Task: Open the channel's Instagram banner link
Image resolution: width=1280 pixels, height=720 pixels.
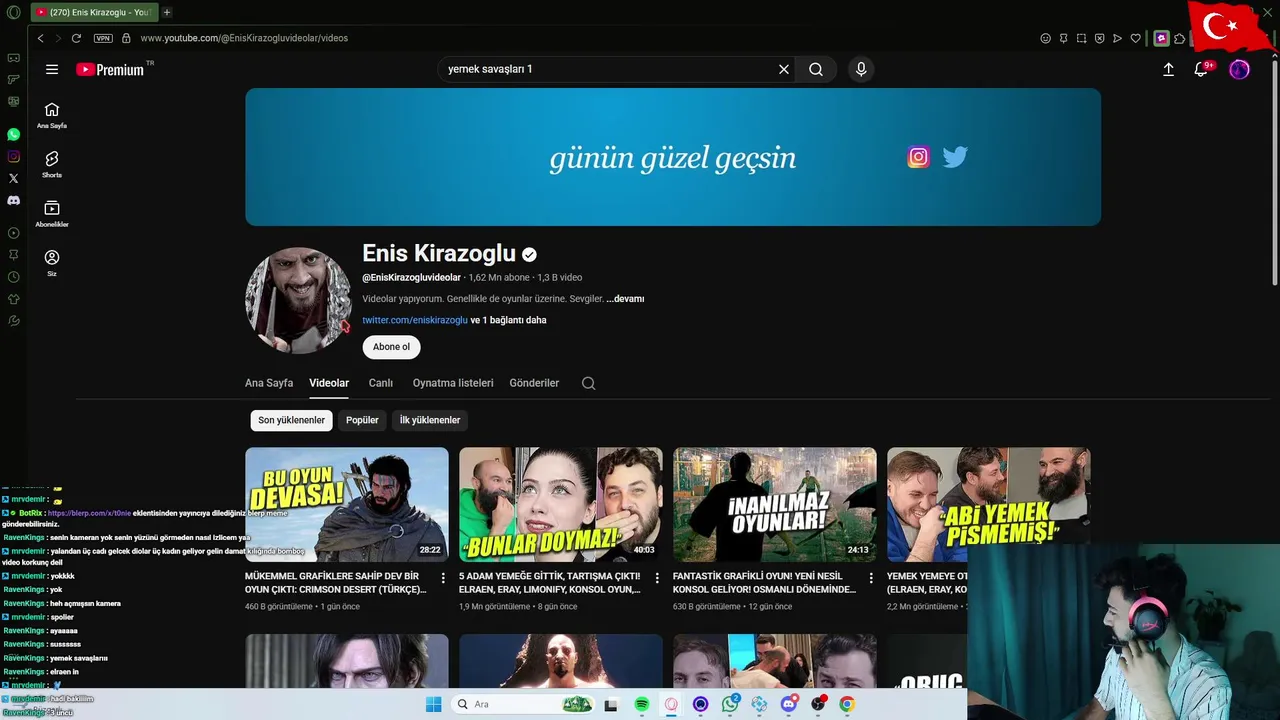Action: (x=918, y=157)
